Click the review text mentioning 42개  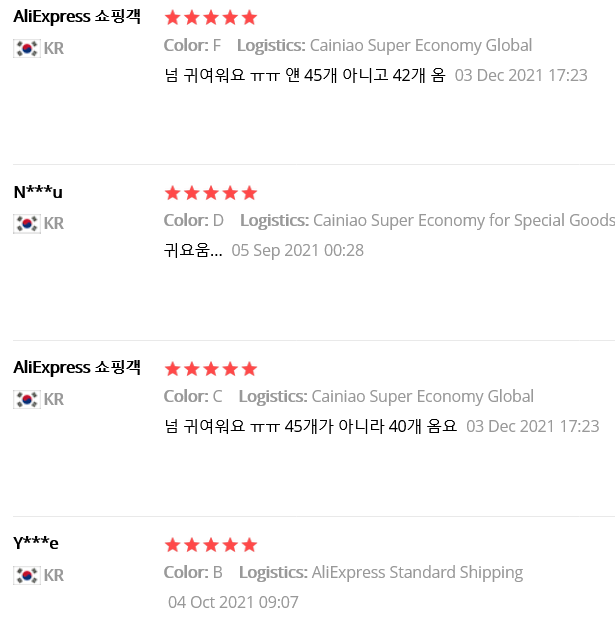click(305, 76)
